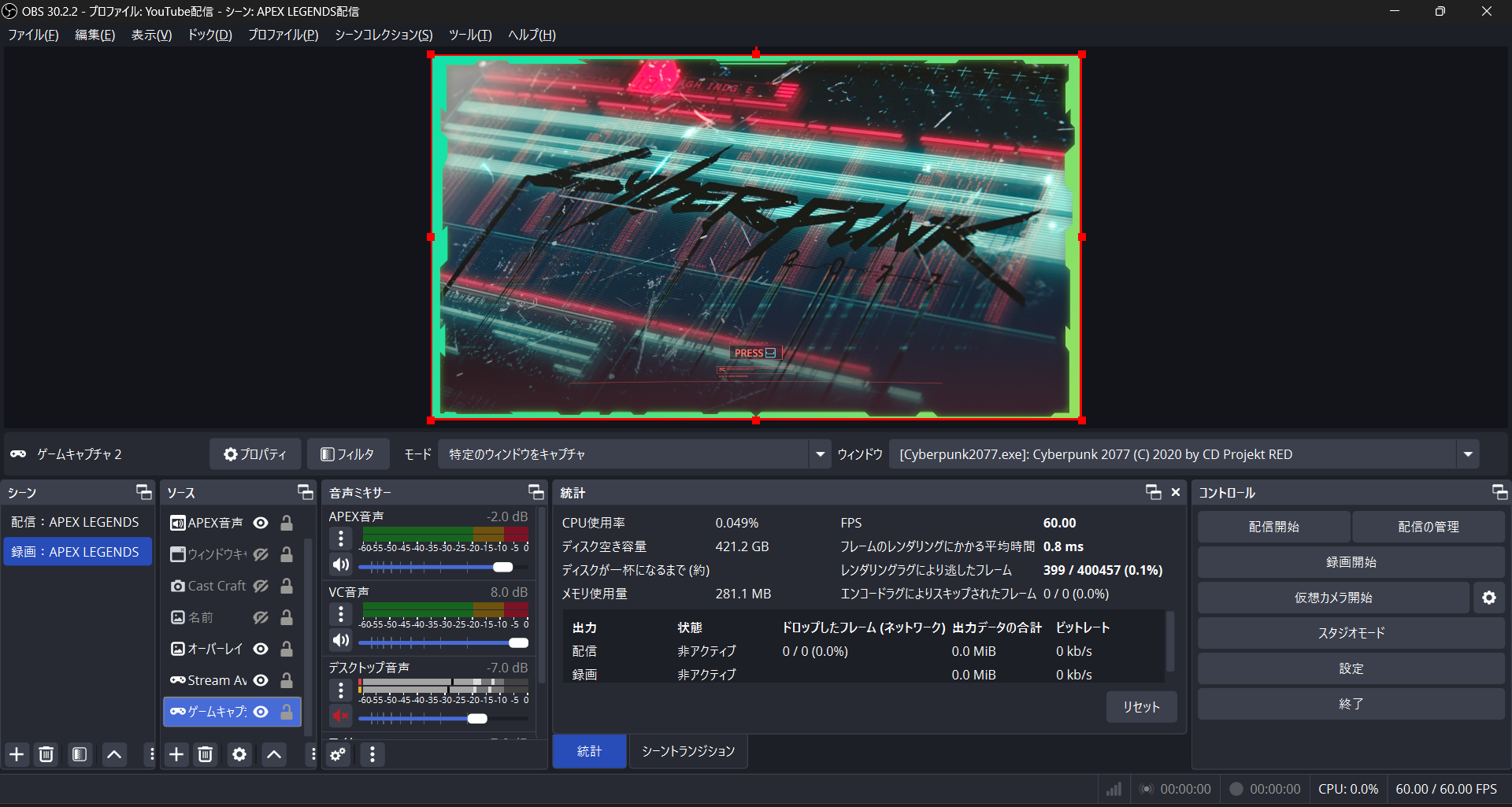Pop out the シーン dock
The height and width of the screenshot is (807, 1512).
(144, 492)
